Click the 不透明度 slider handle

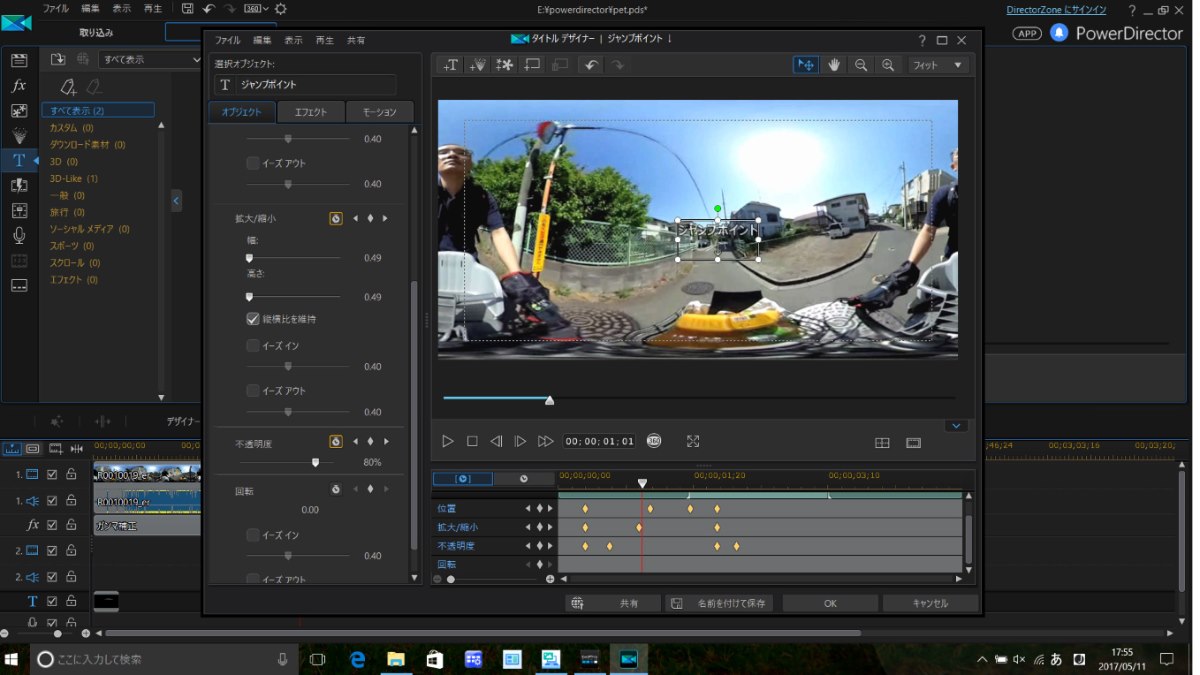pyautogui.click(x=316, y=463)
